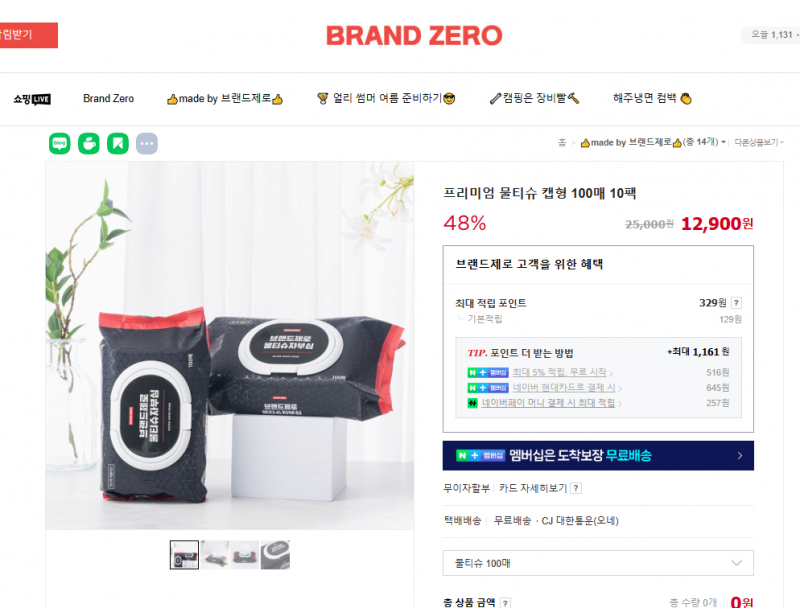The height and width of the screenshot is (608, 800).
Task: Select the second product thumbnail image
Action: point(215,554)
